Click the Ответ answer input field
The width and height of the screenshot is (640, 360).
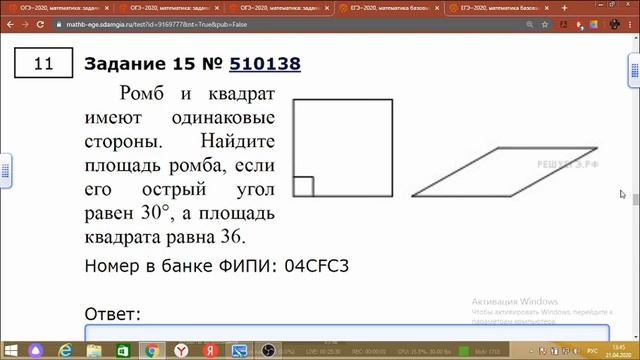pyautogui.click(x=347, y=333)
